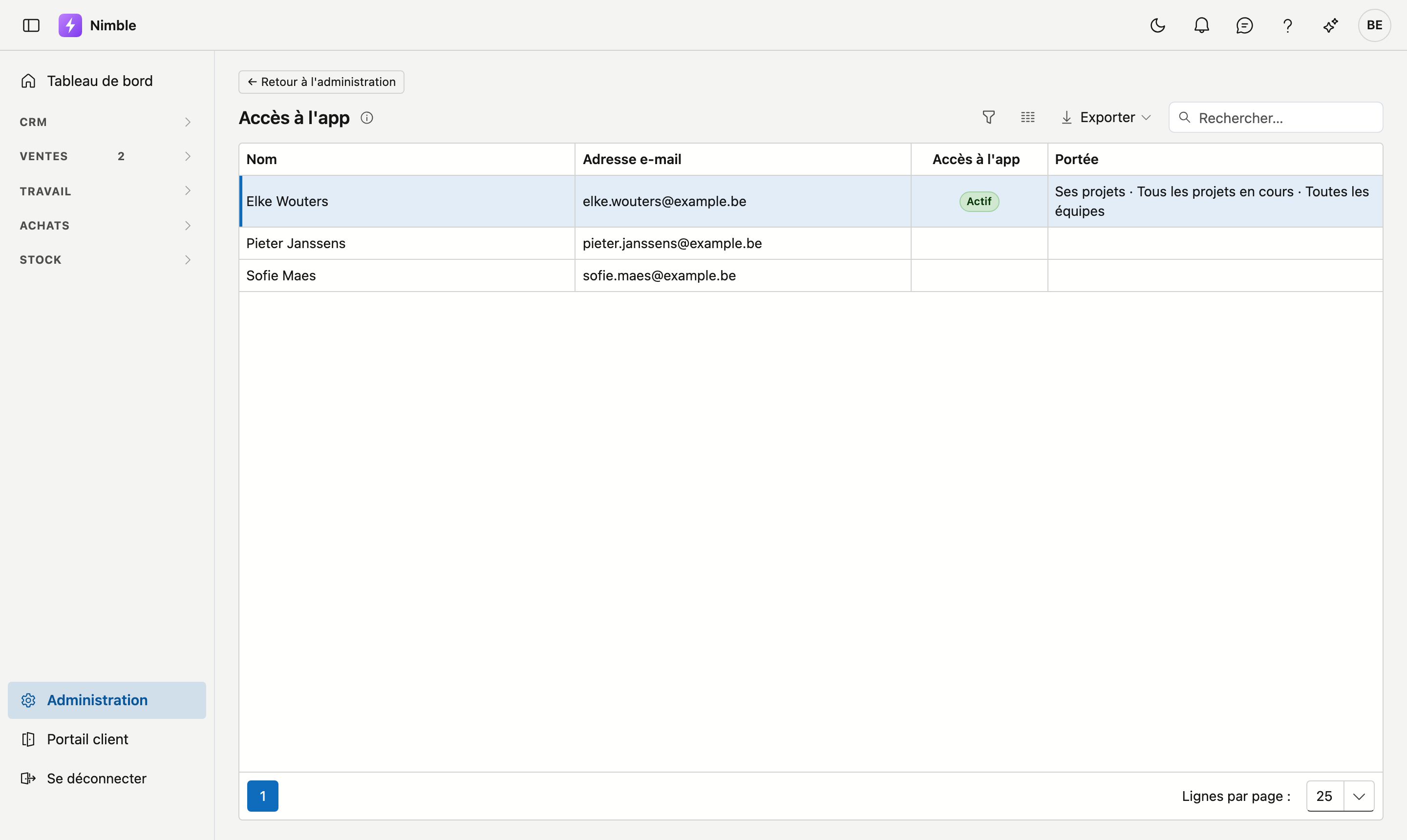
Task: Open the BE user avatar menu
Action: (x=1374, y=25)
